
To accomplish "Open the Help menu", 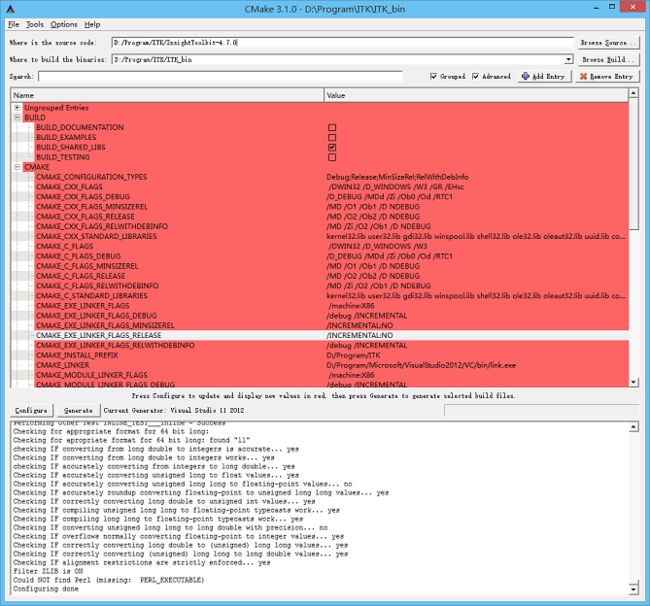I will [x=92, y=24].
